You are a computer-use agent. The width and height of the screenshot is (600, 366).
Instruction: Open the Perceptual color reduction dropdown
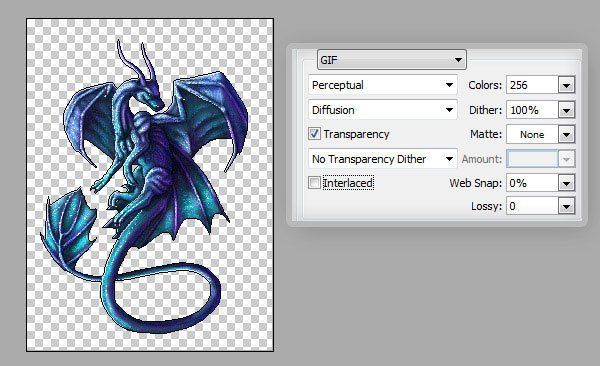tap(383, 85)
